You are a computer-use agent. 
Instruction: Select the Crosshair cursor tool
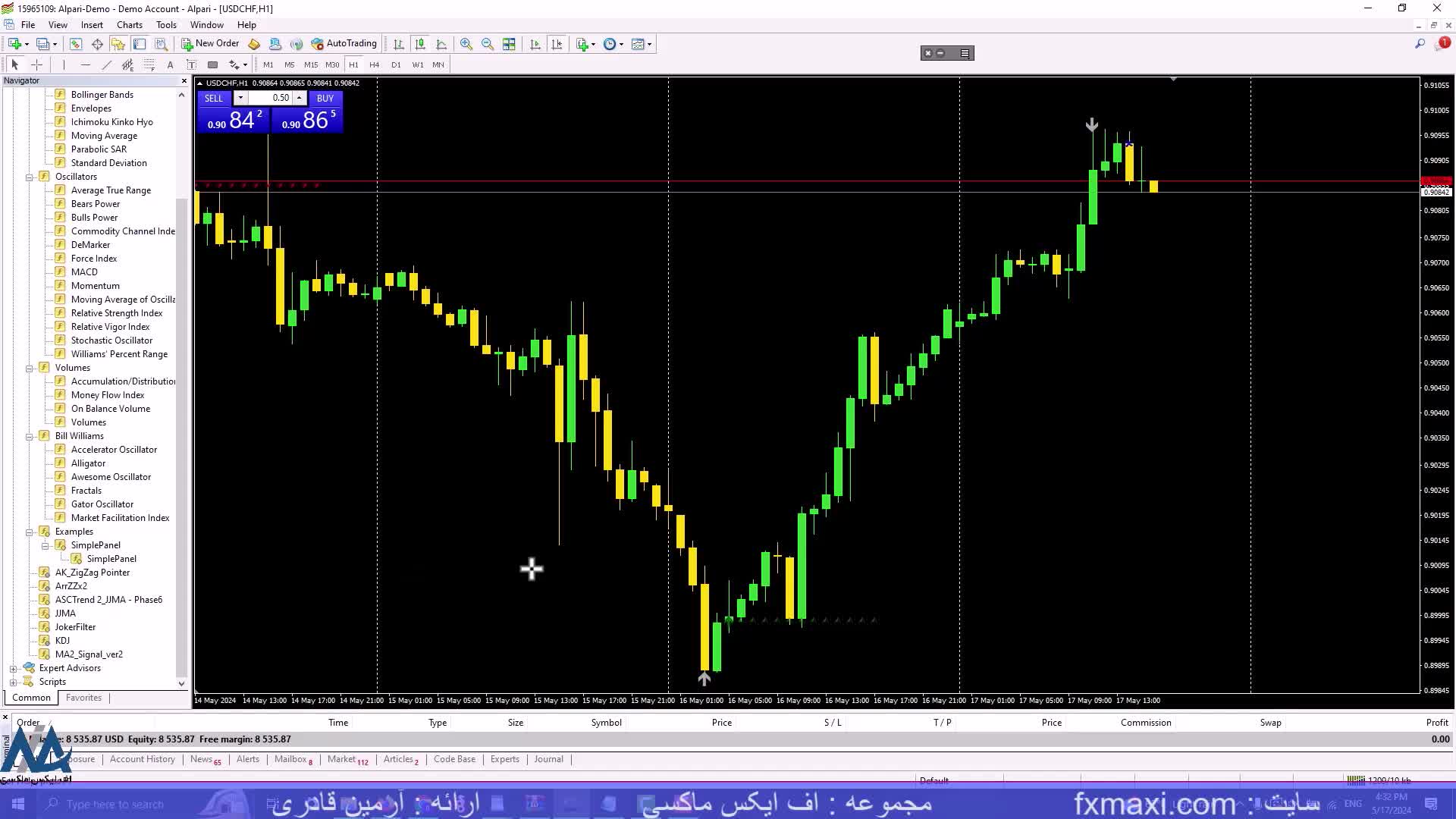click(36, 64)
